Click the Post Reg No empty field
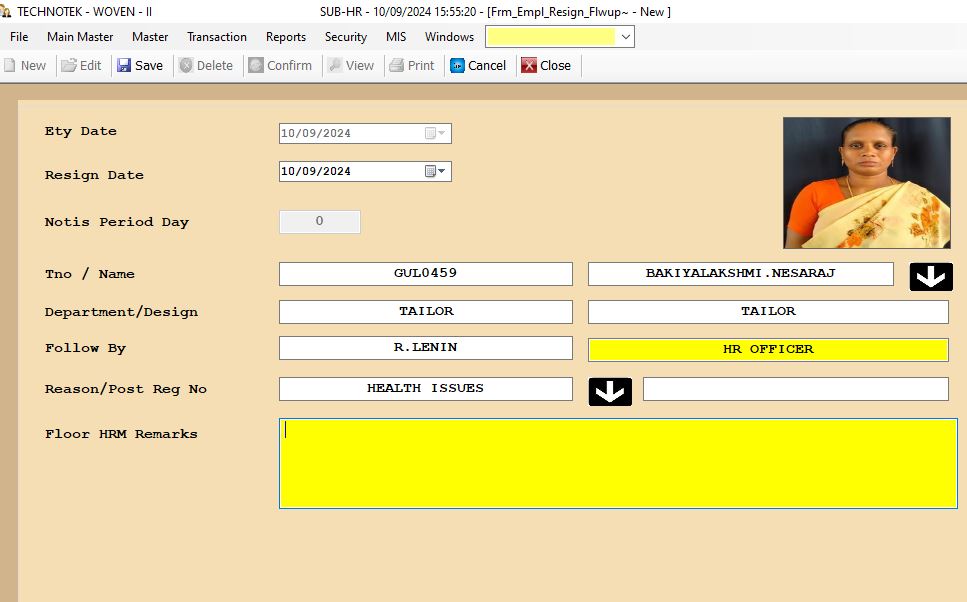Image resolution: width=967 pixels, height=602 pixels. pos(795,389)
